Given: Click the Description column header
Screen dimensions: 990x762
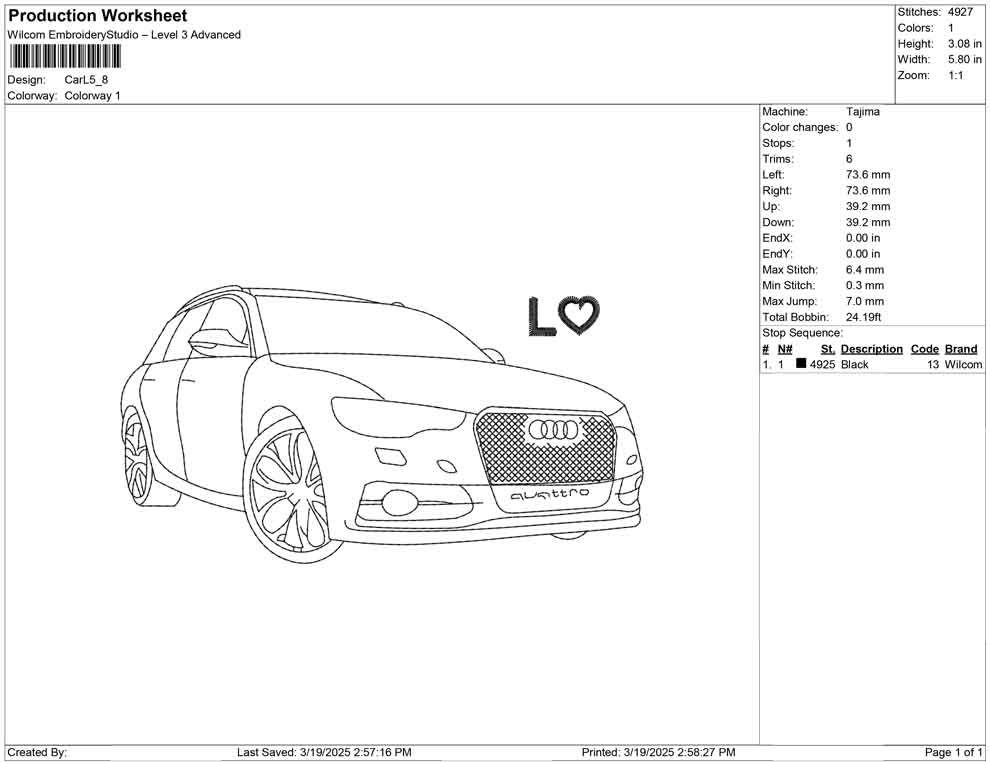Looking at the screenshot, I should click(x=871, y=349).
